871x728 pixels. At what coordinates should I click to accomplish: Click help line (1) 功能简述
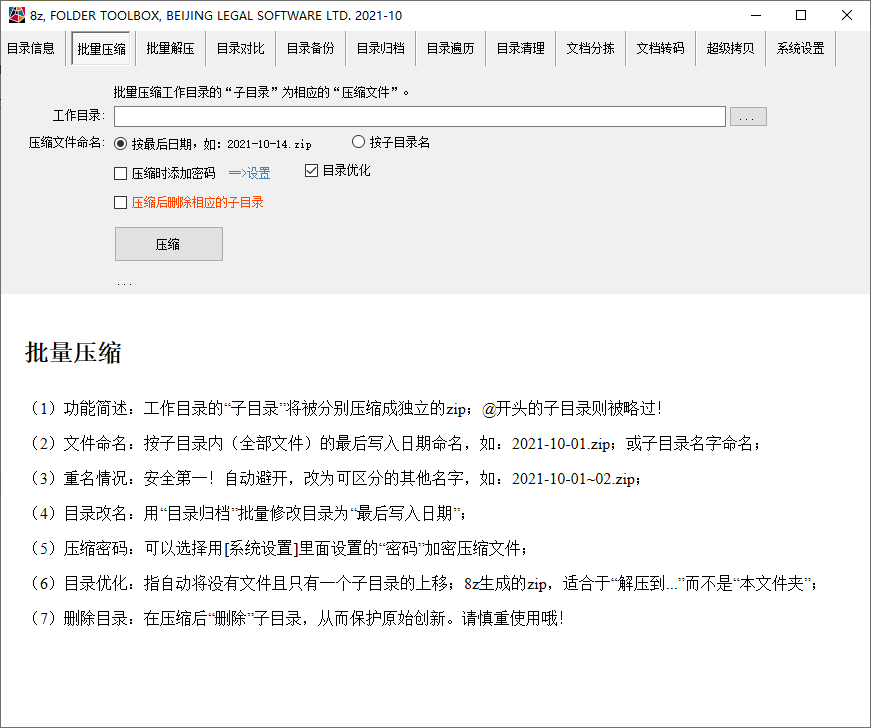344,409
